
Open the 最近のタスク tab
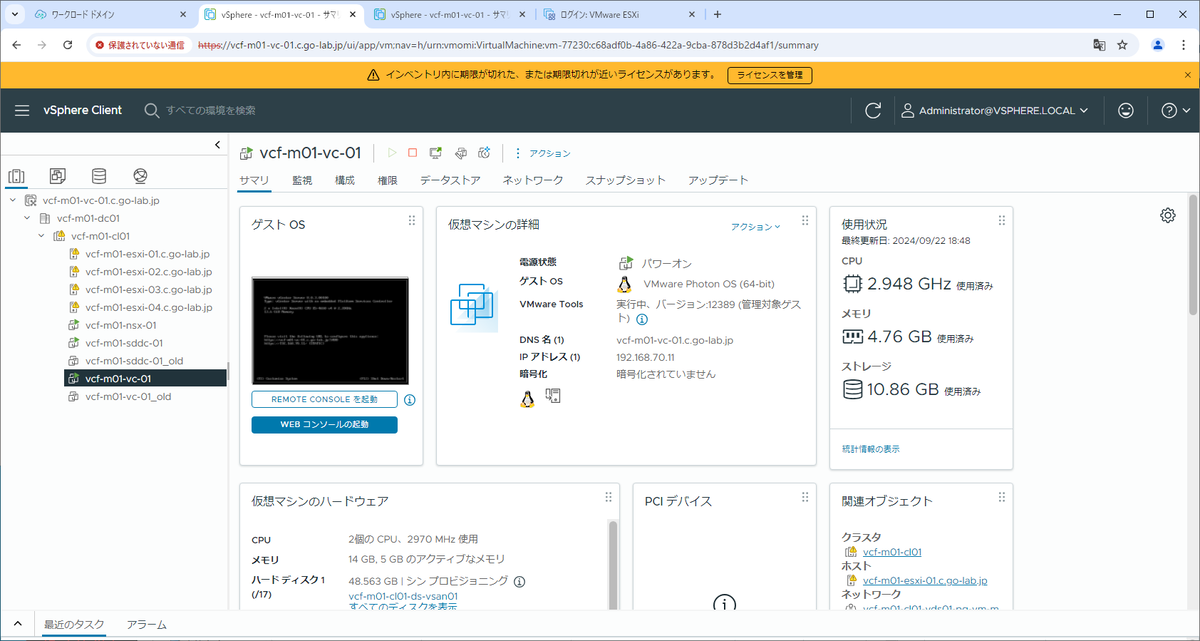pos(74,624)
